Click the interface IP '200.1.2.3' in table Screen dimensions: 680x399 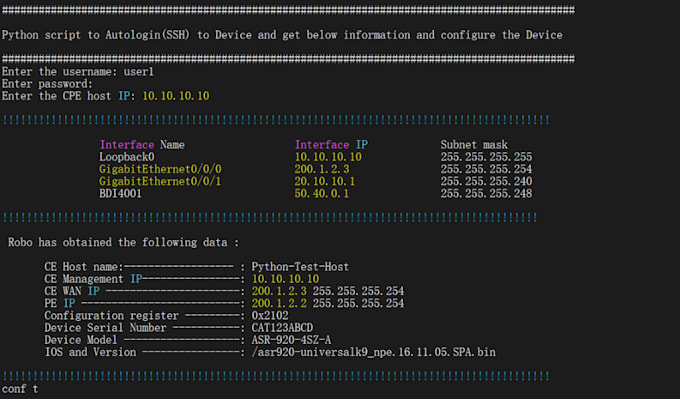(x=322, y=169)
